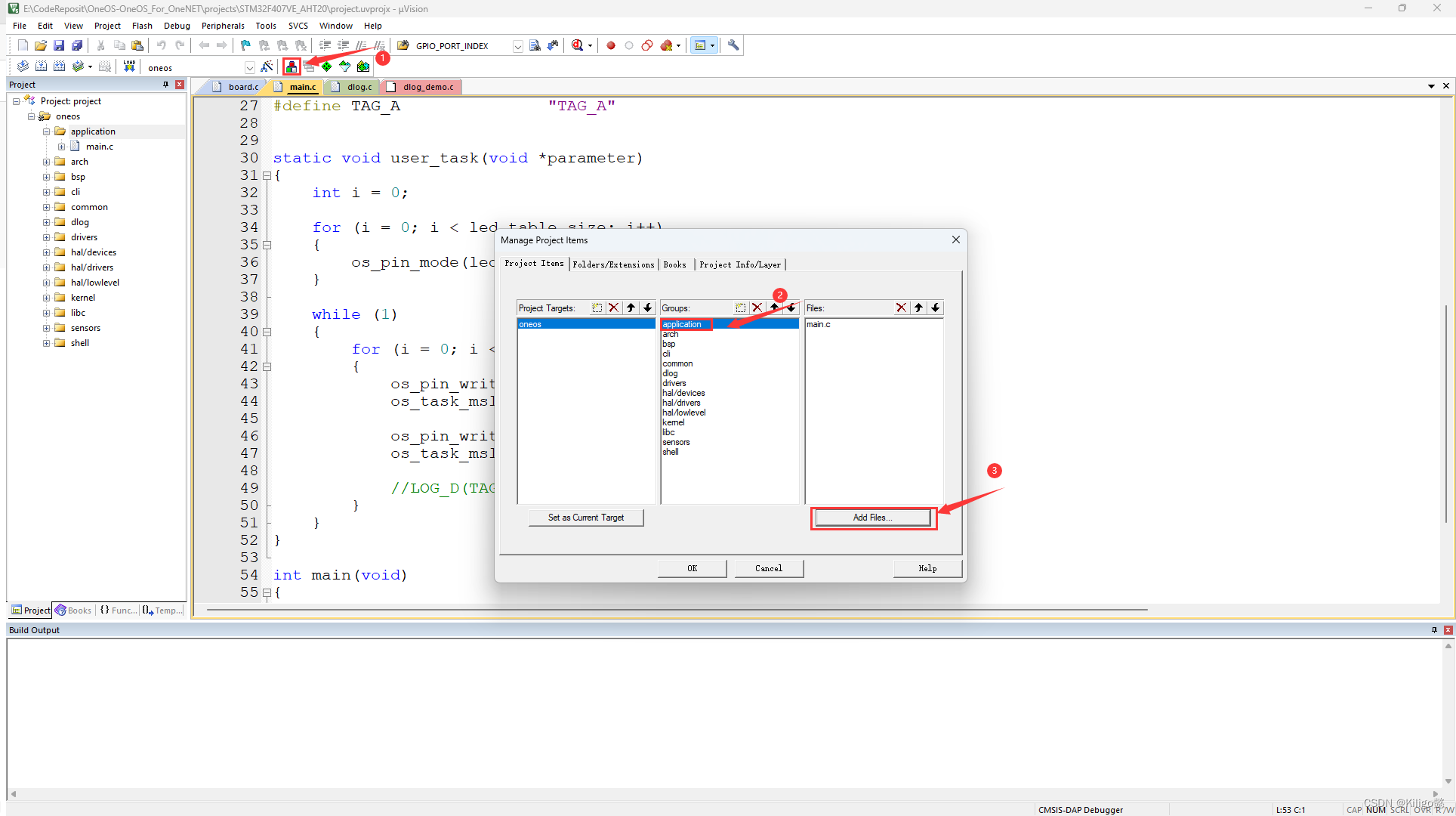This screenshot has height=816, width=1456.
Task: Switch to dlog_demo.c editor tab
Action: click(x=427, y=87)
